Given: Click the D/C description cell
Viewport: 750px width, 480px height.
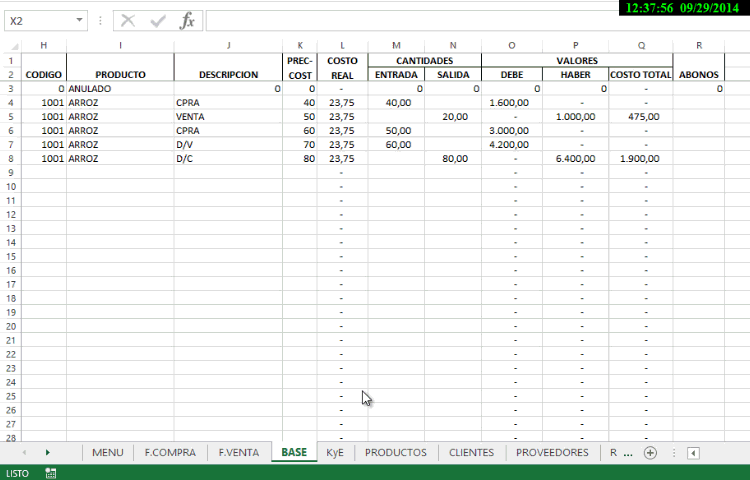Looking at the screenshot, I should pyautogui.click(x=228, y=159).
